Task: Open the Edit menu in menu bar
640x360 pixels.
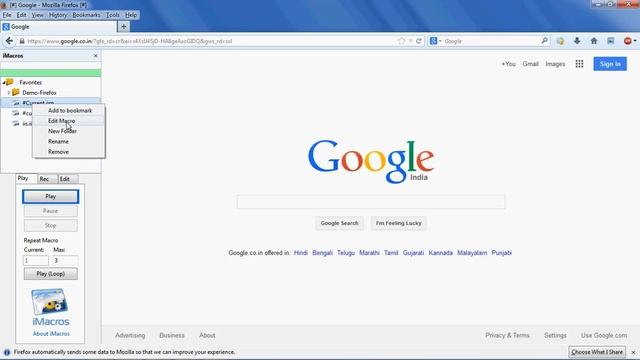Action: 21,15
